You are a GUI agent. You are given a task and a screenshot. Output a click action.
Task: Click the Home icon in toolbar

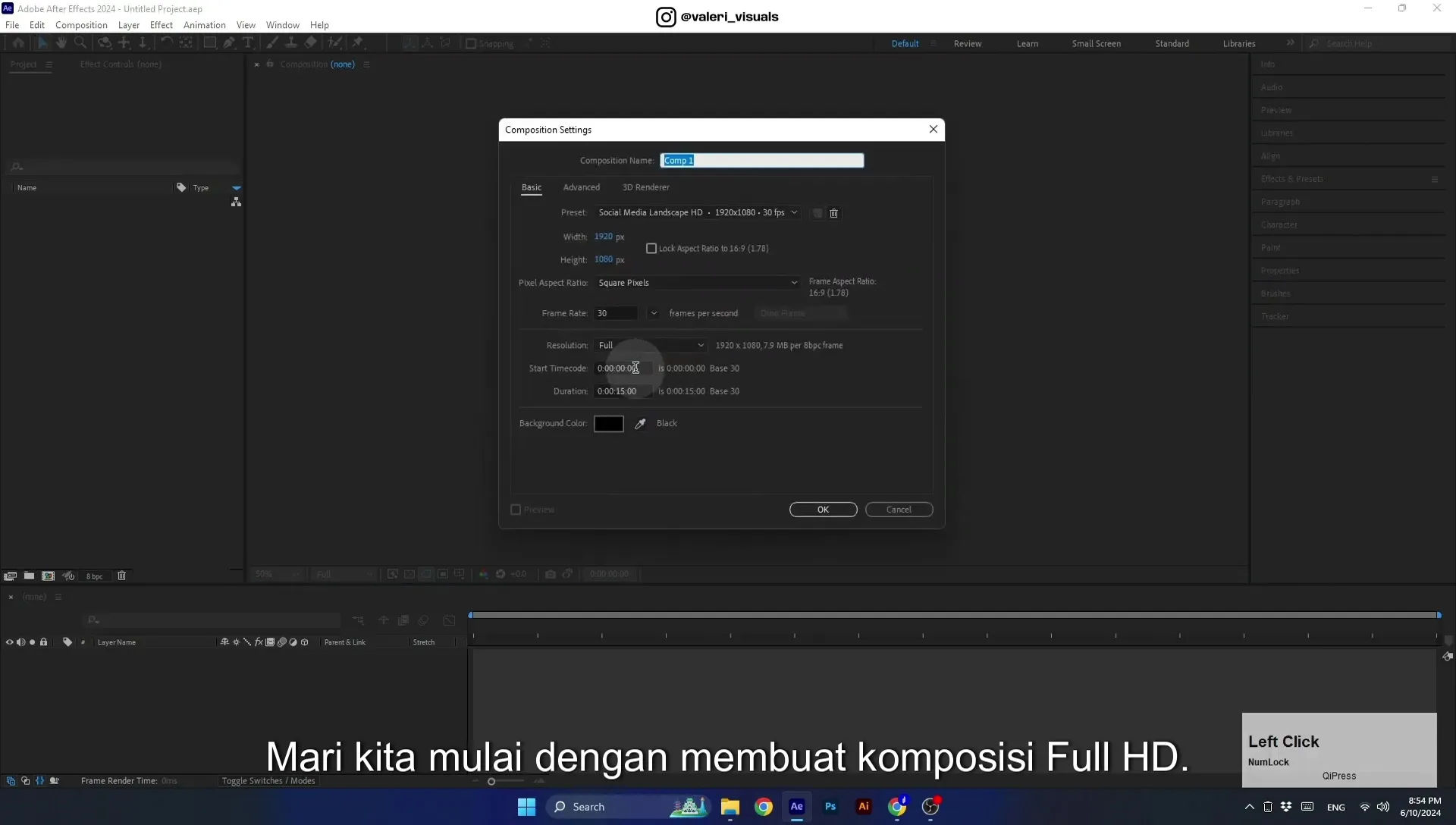coord(18,43)
